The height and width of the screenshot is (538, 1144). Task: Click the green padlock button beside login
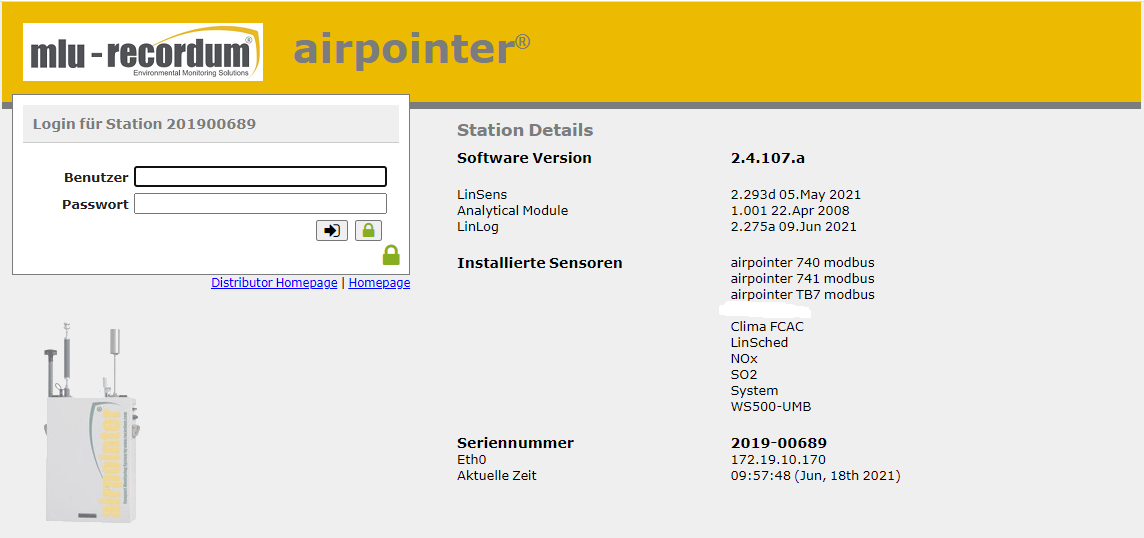pyautogui.click(x=368, y=231)
